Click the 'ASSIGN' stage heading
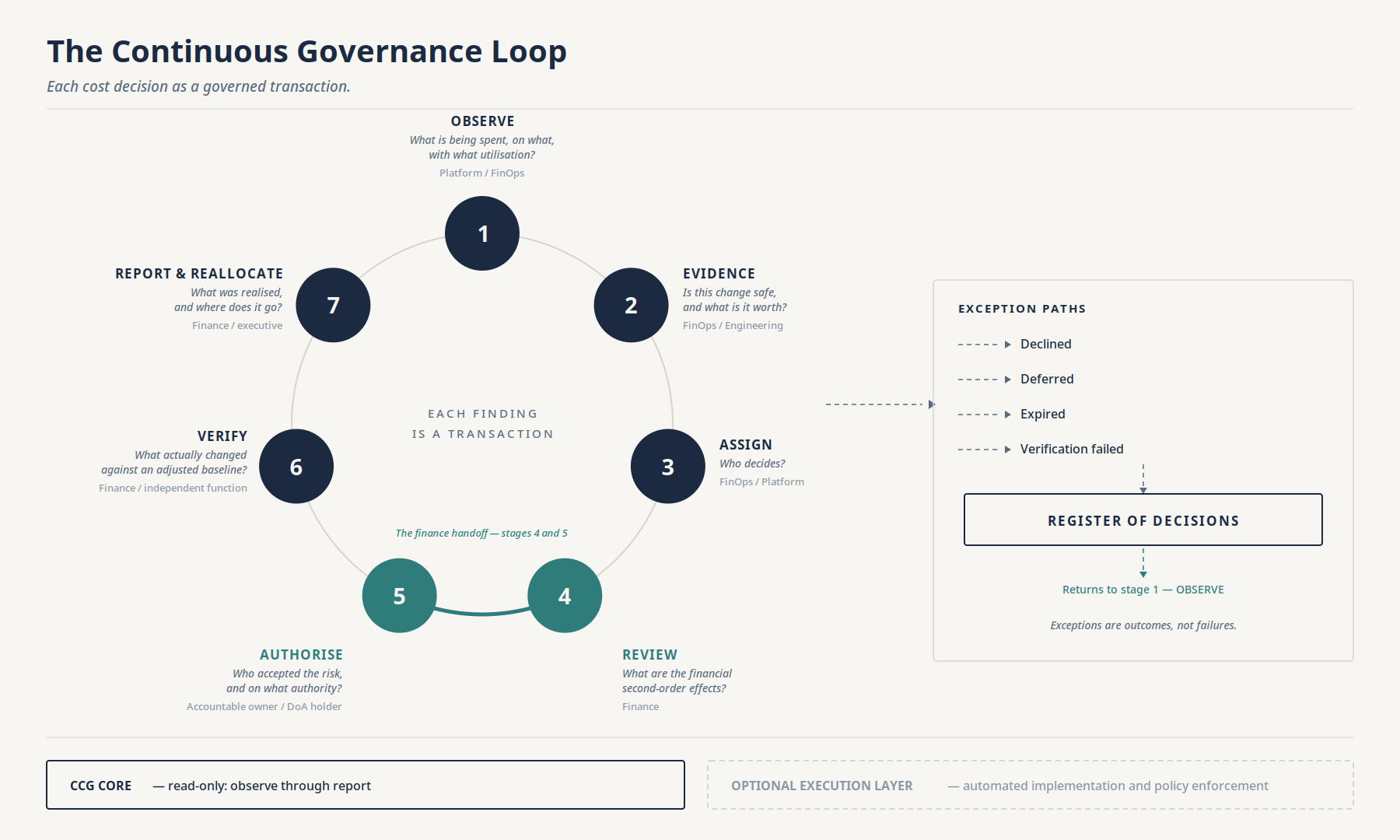Image resolution: width=1400 pixels, height=840 pixels. coord(745,445)
